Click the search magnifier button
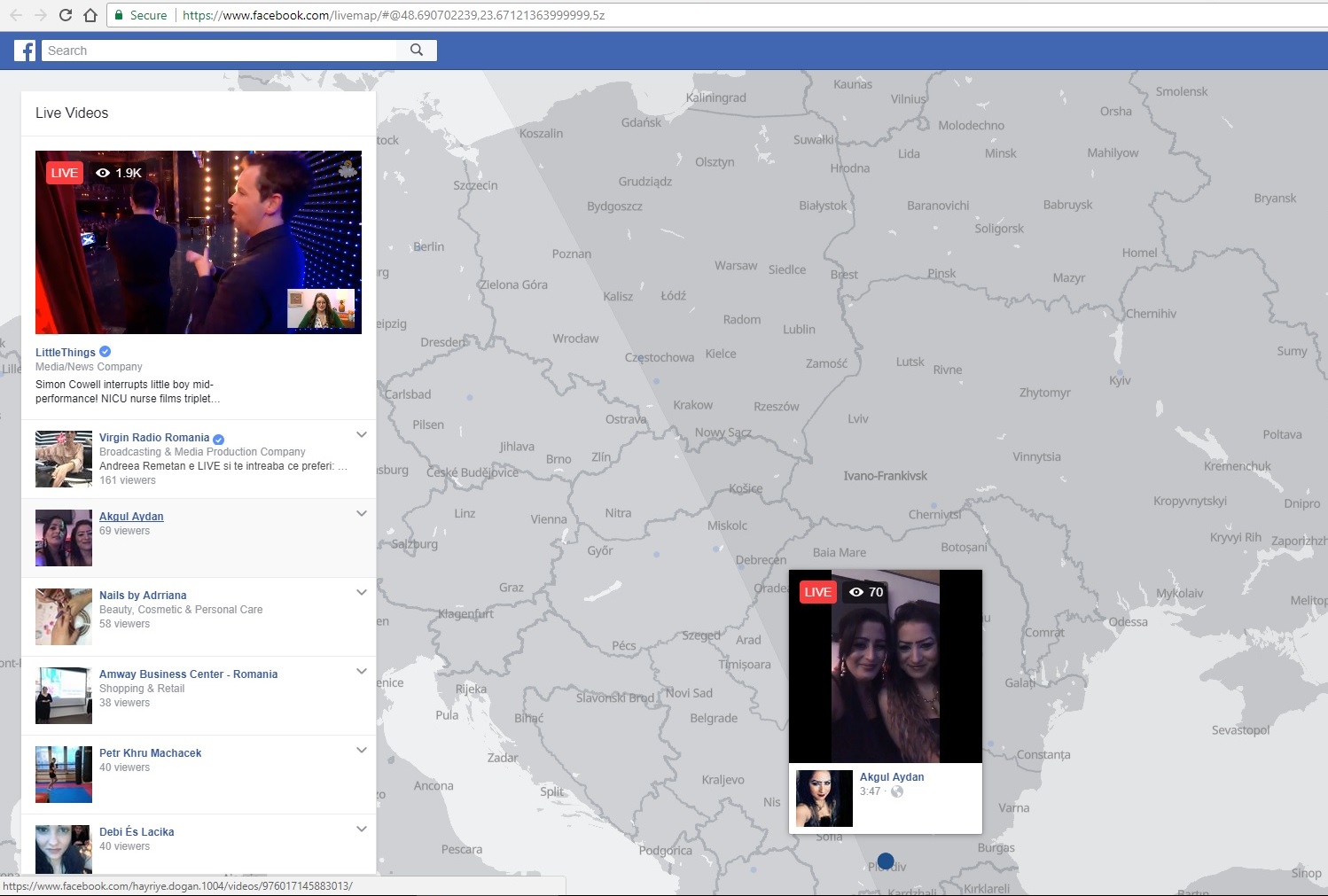Screen dimensions: 1328x896 tap(417, 51)
